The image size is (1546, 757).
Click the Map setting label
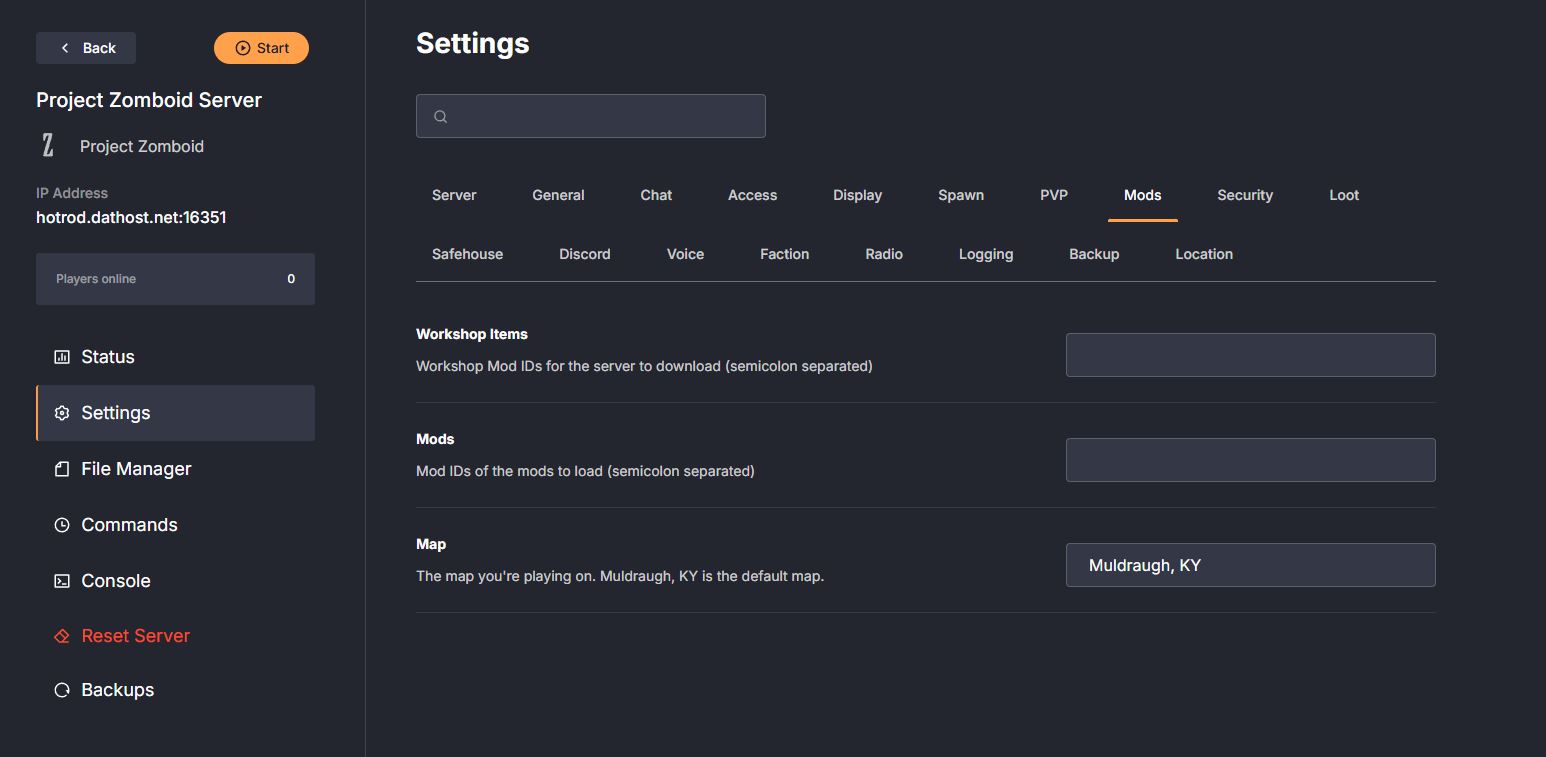coord(431,544)
